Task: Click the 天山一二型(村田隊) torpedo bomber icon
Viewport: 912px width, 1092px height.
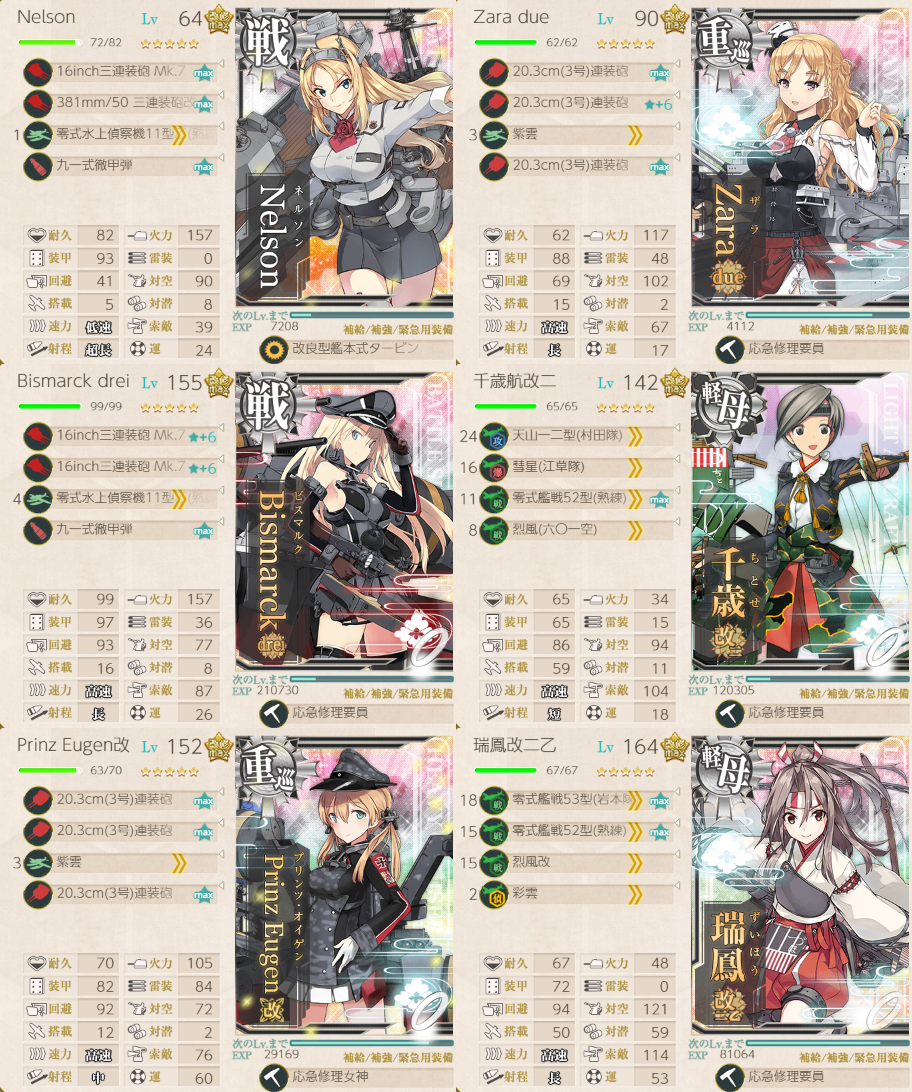Action: [x=494, y=437]
